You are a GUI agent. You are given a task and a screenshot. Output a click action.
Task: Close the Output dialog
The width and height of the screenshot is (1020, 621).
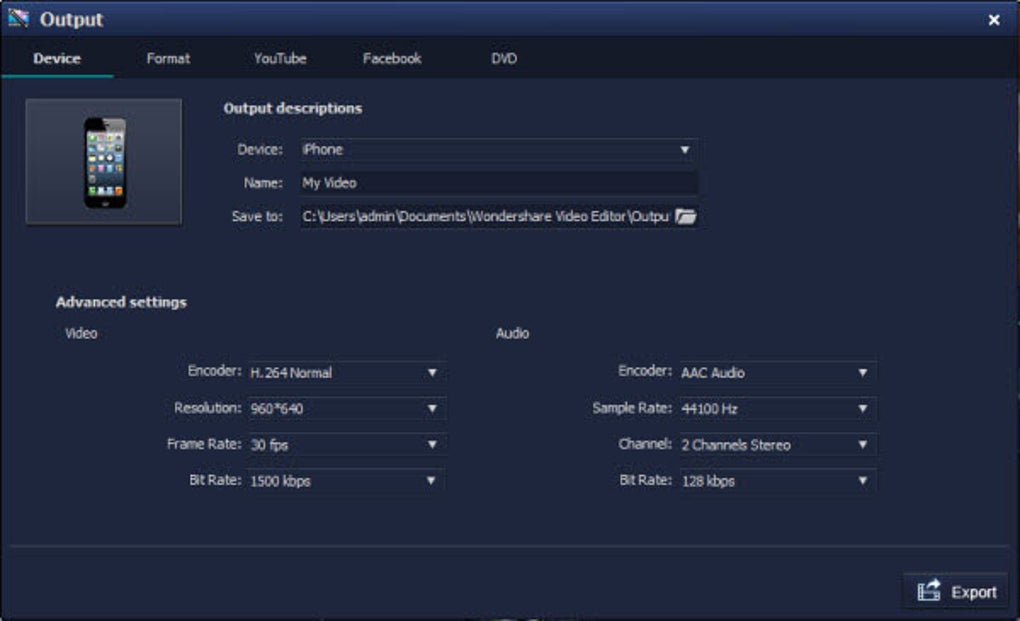[993, 20]
